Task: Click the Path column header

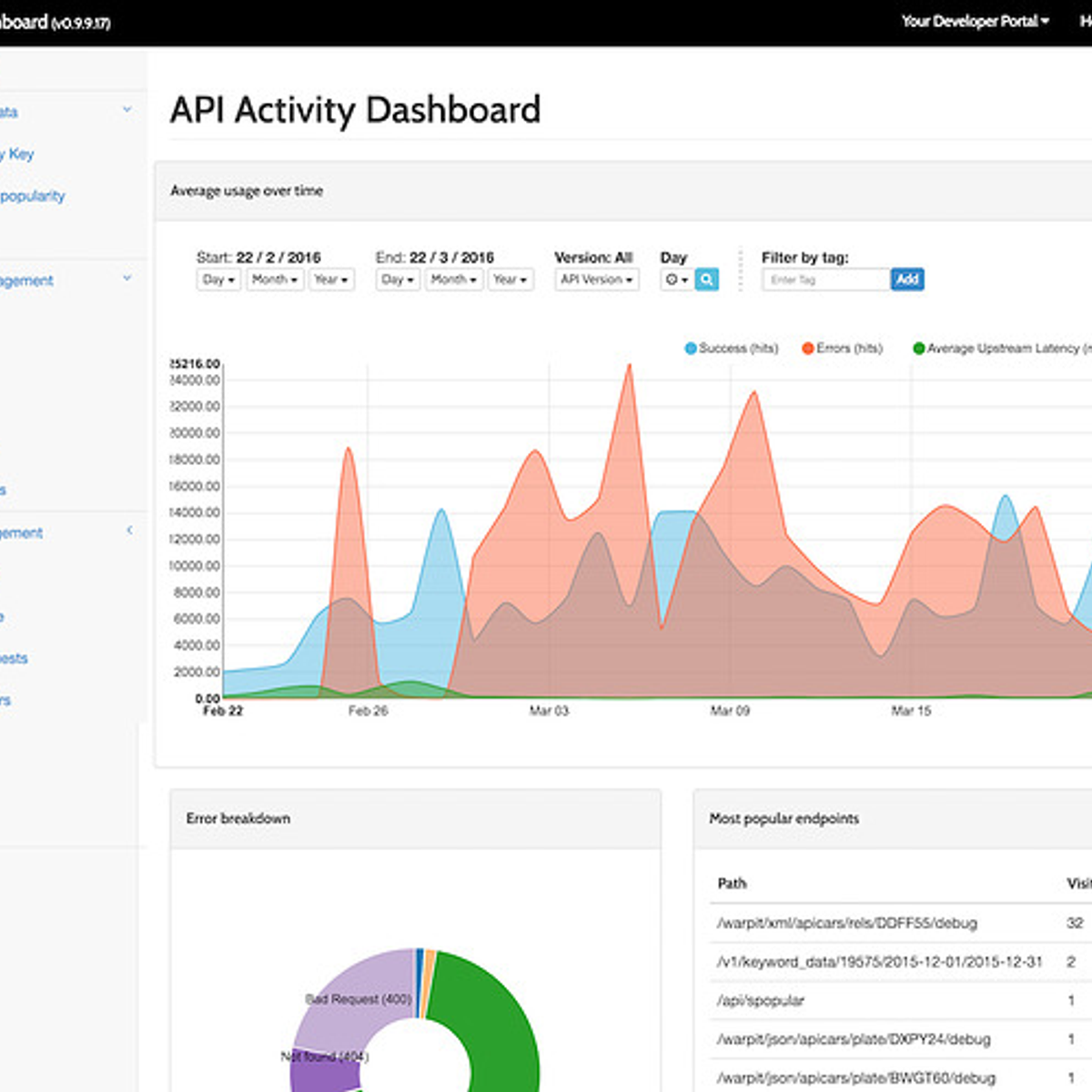Action: click(733, 884)
